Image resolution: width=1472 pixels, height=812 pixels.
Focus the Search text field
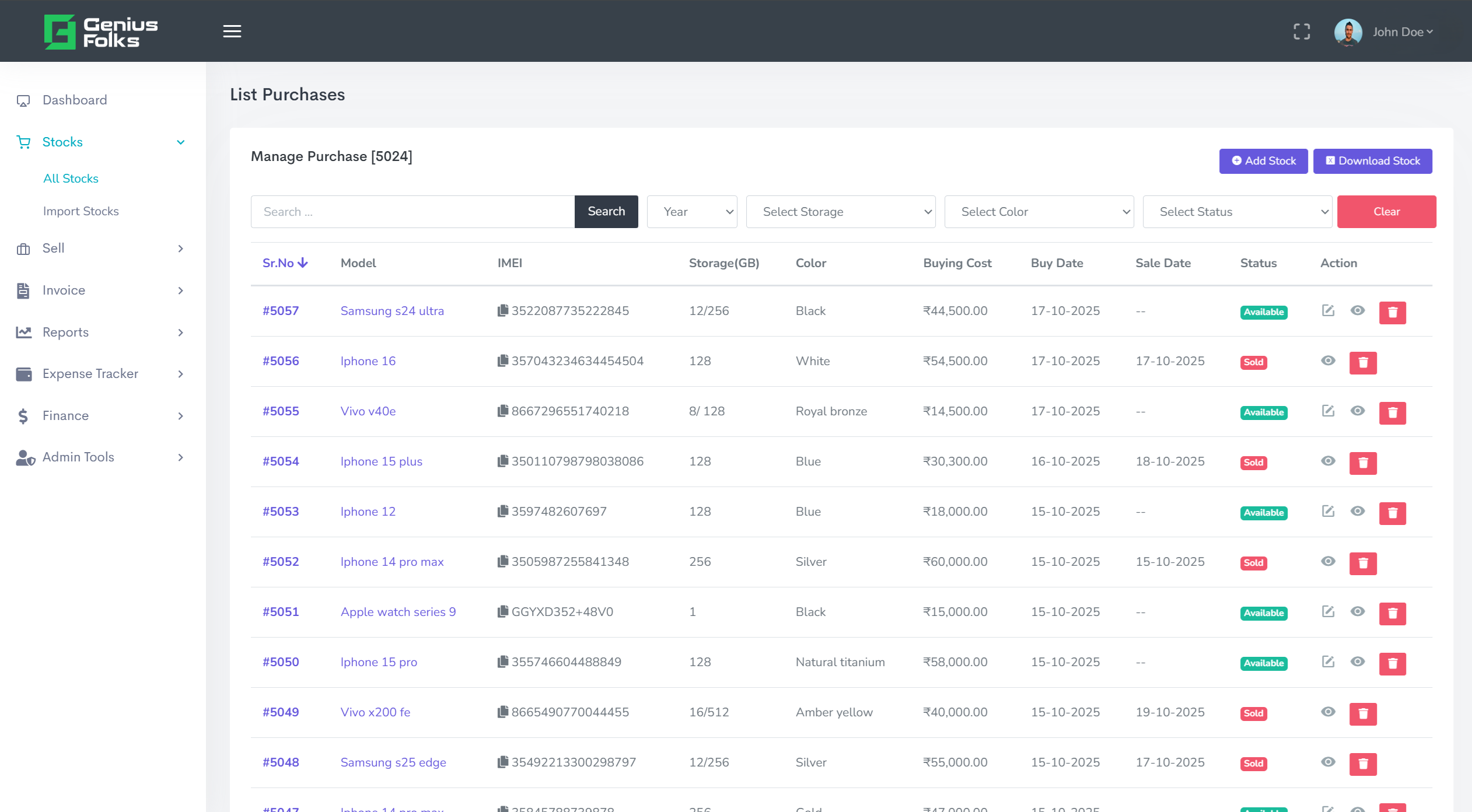412,212
